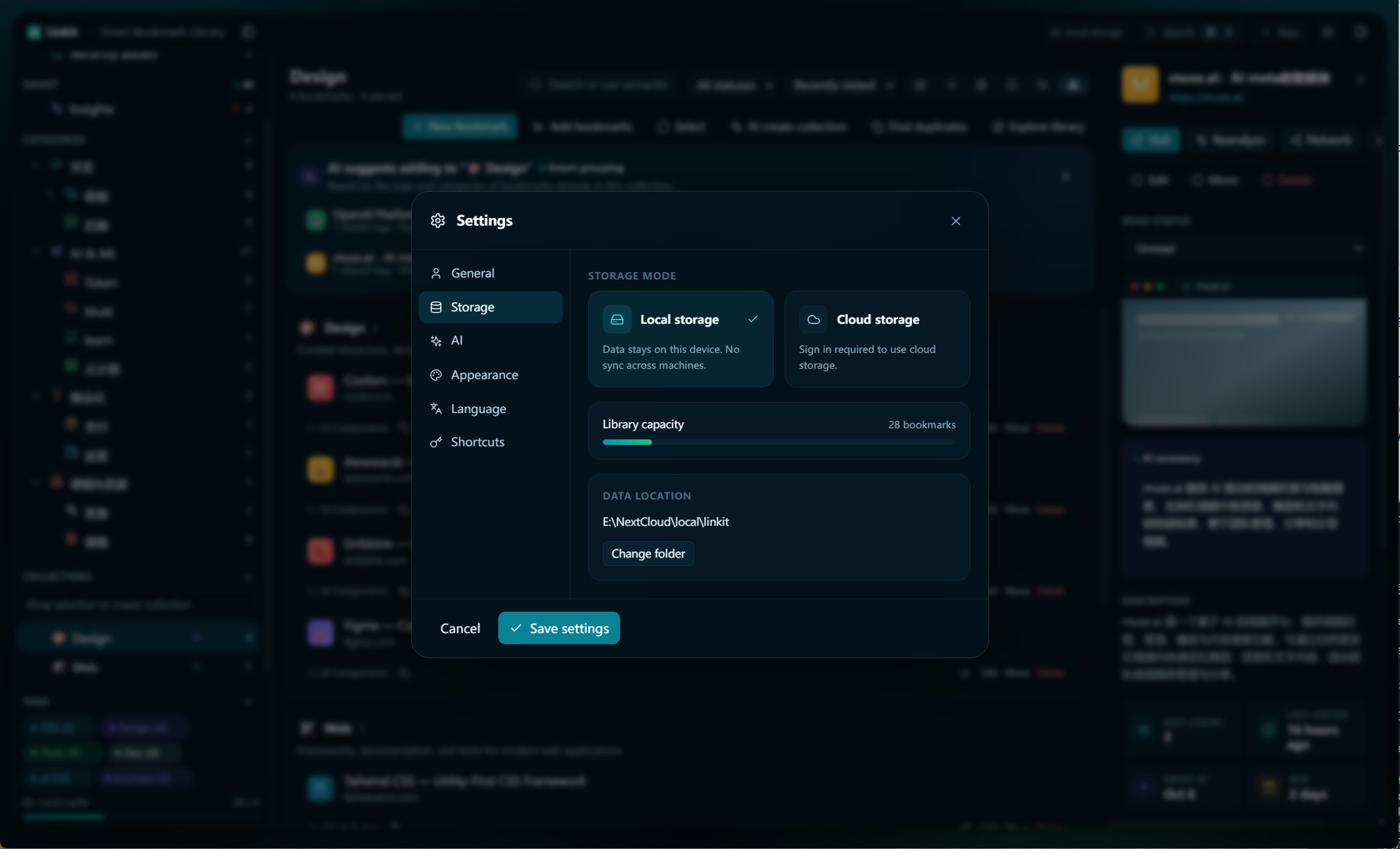Click the 'DATA LOCATION' label
Image resolution: width=1400 pixels, height=849 pixels.
click(647, 496)
